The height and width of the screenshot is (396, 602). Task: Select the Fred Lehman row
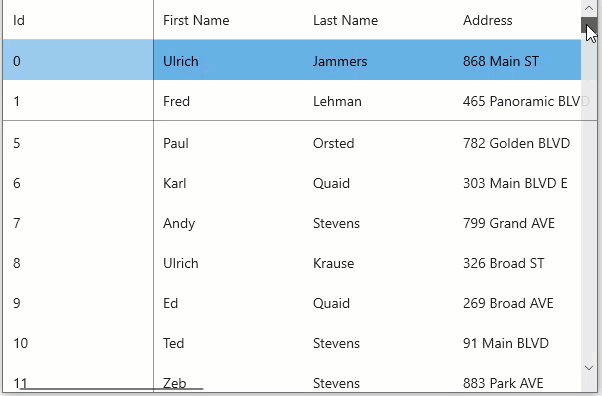click(x=292, y=100)
